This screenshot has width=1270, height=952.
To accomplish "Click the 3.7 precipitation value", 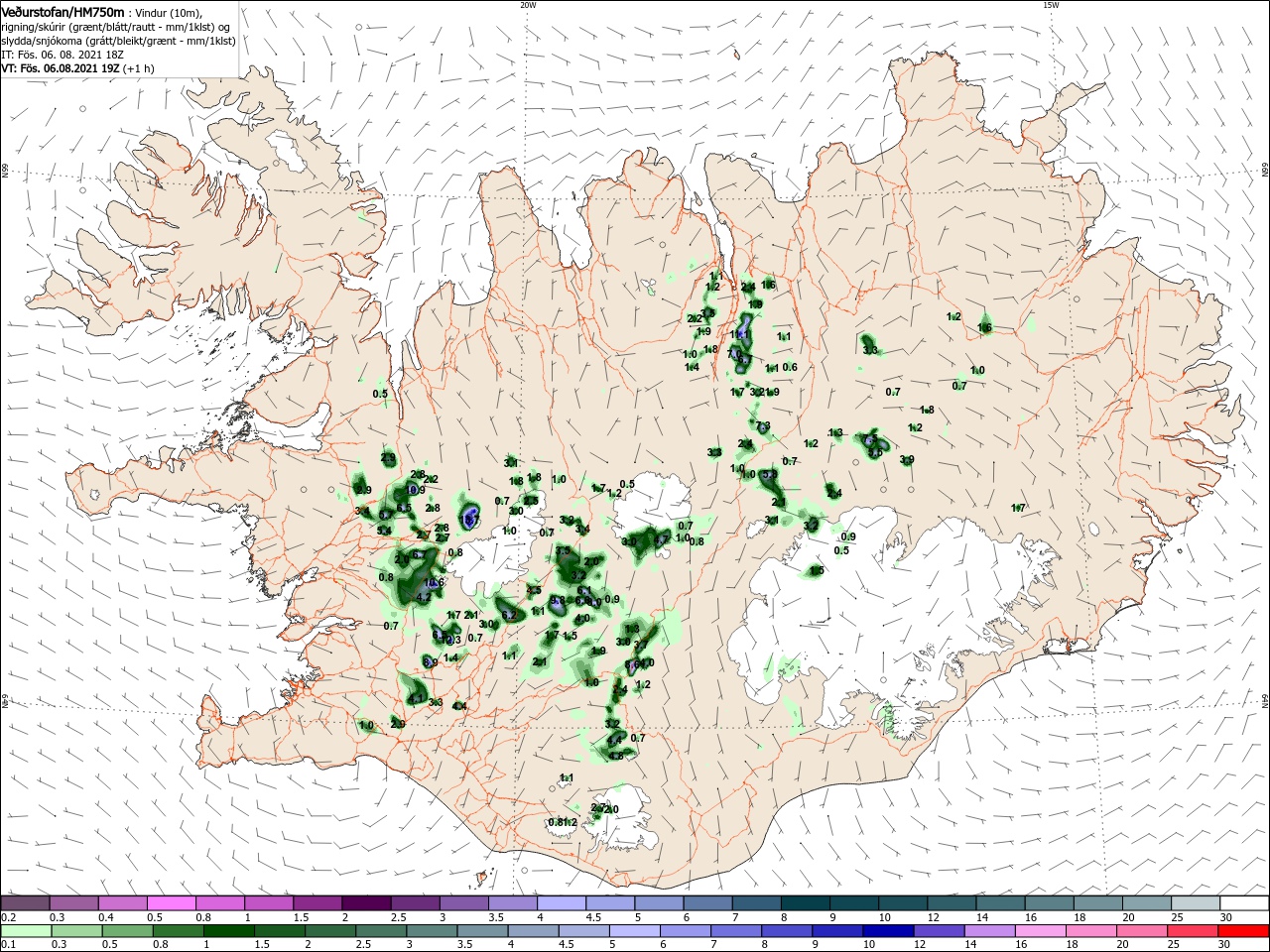I will click(x=641, y=645).
